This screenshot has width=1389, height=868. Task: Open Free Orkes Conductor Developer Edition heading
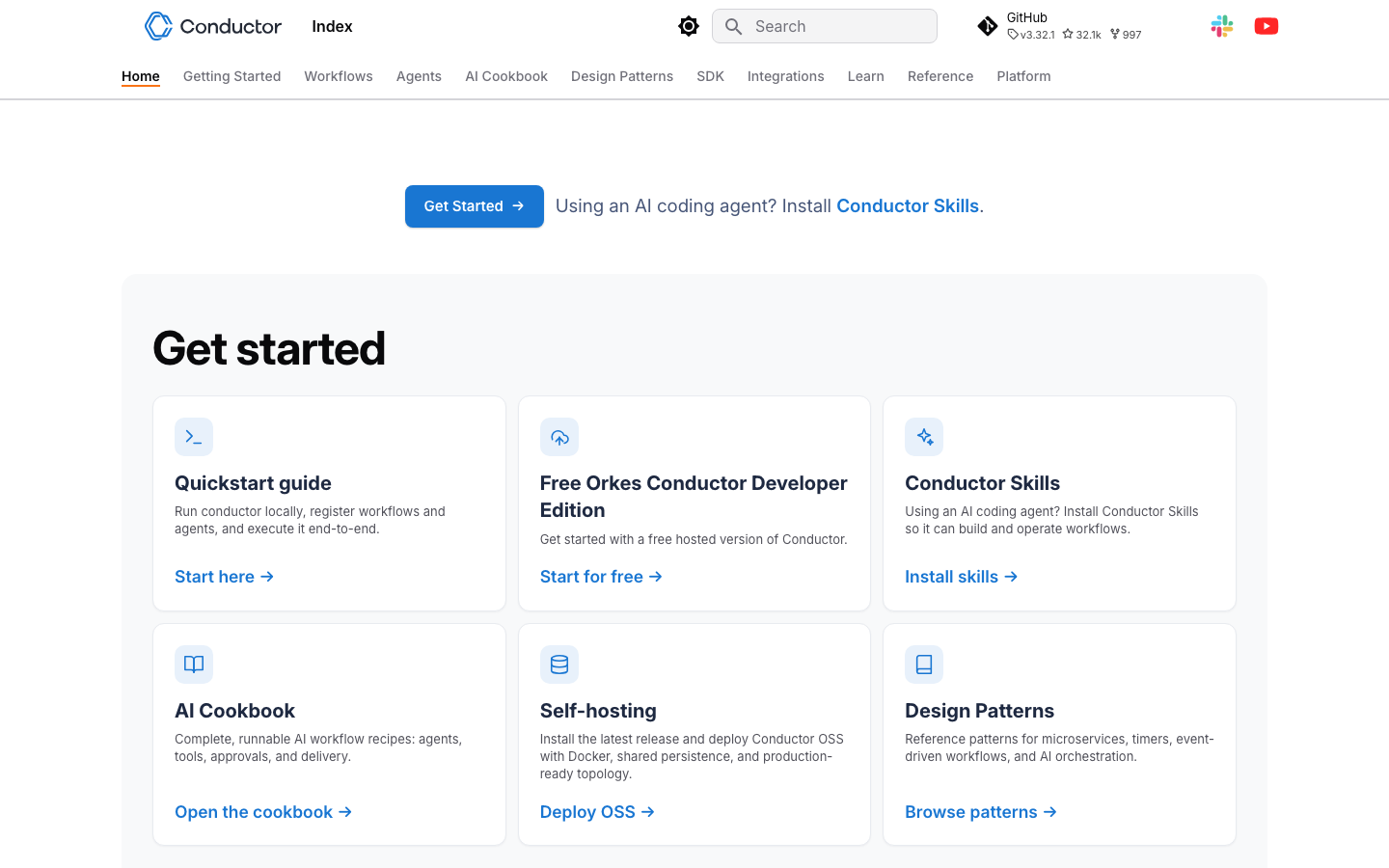coord(694,497)
